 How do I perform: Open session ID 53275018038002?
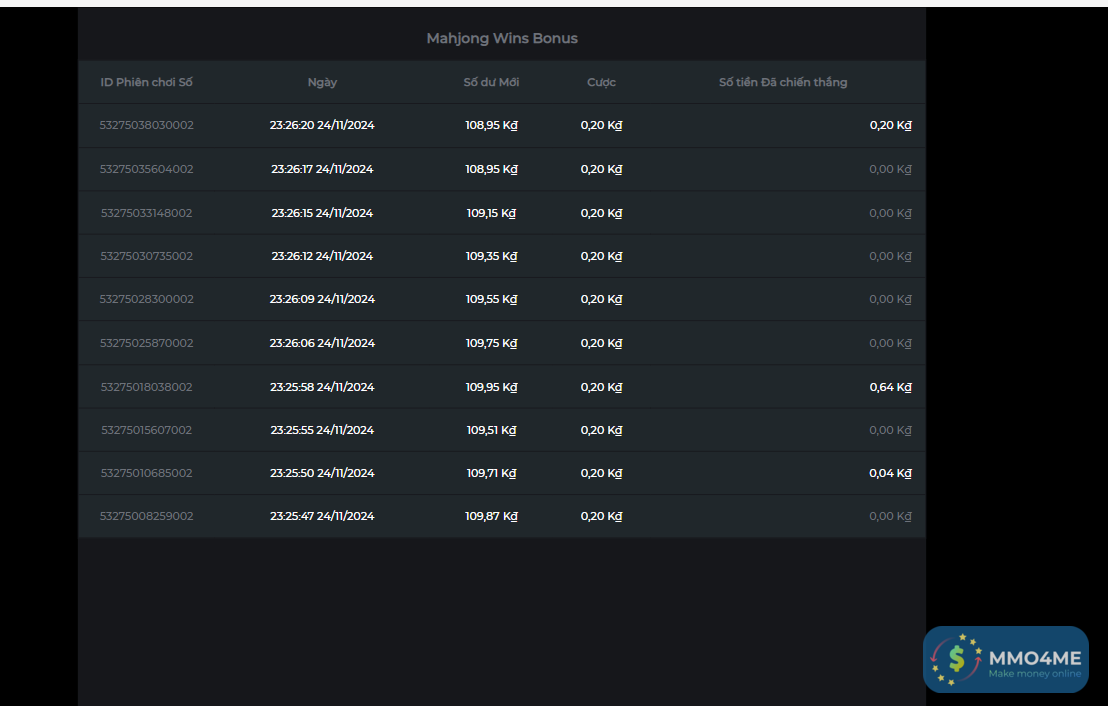click(x=146, y=387)
